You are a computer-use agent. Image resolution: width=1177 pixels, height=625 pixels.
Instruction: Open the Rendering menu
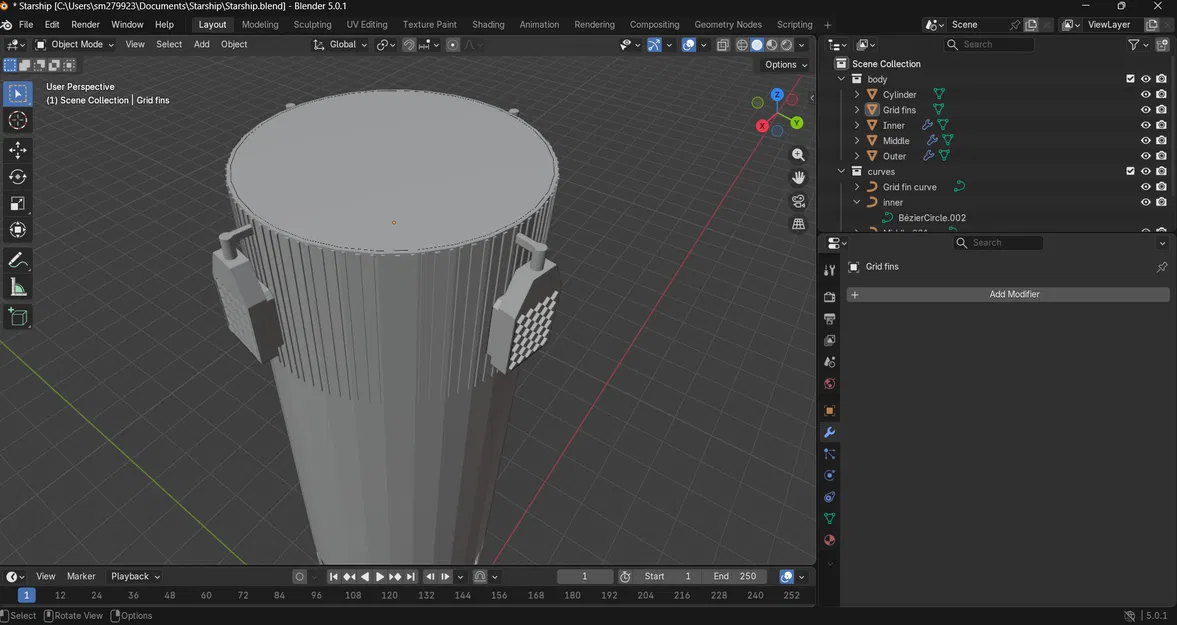[x=594, y=24]
